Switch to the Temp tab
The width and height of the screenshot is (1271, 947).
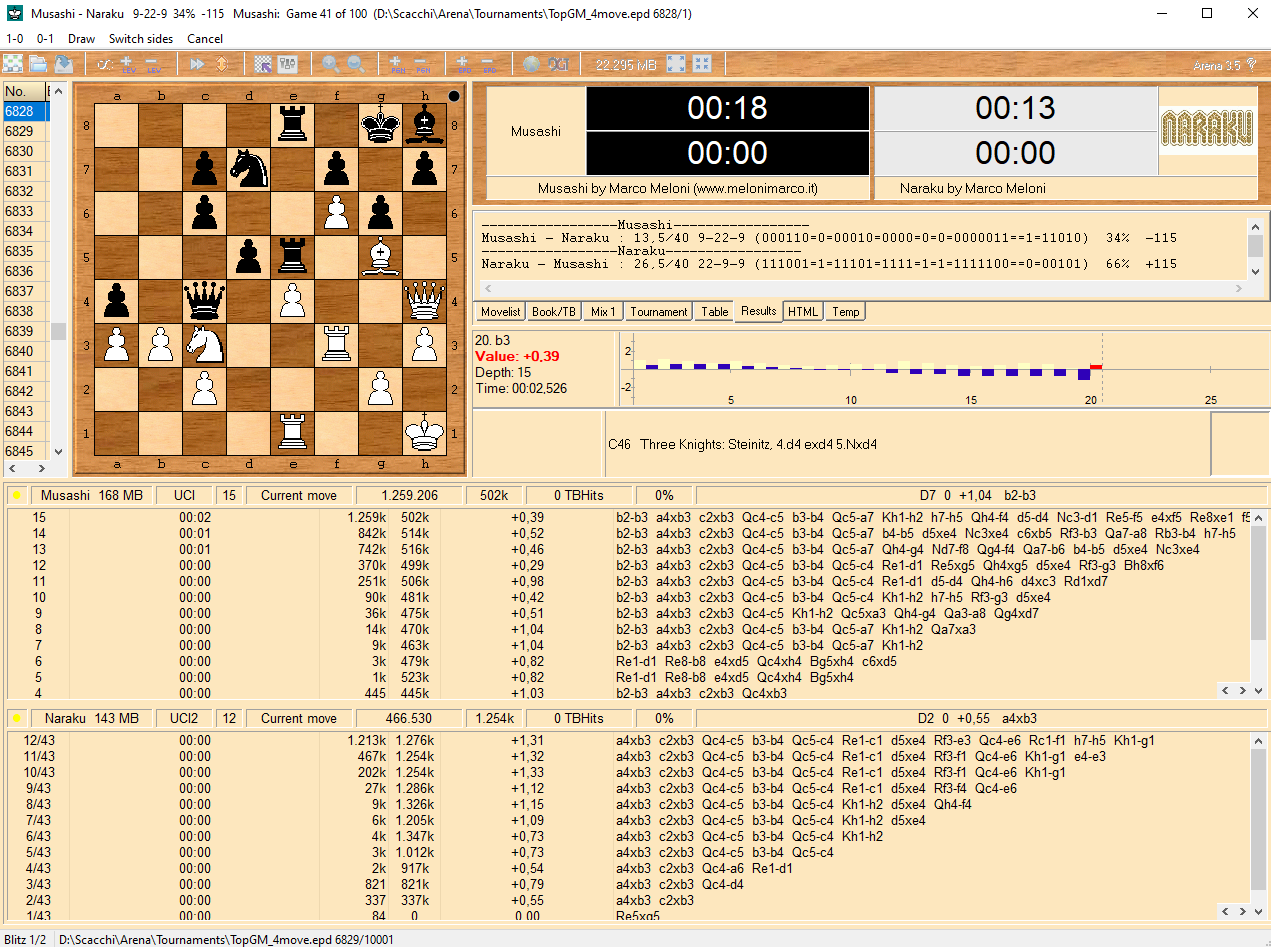coord(845,312)
